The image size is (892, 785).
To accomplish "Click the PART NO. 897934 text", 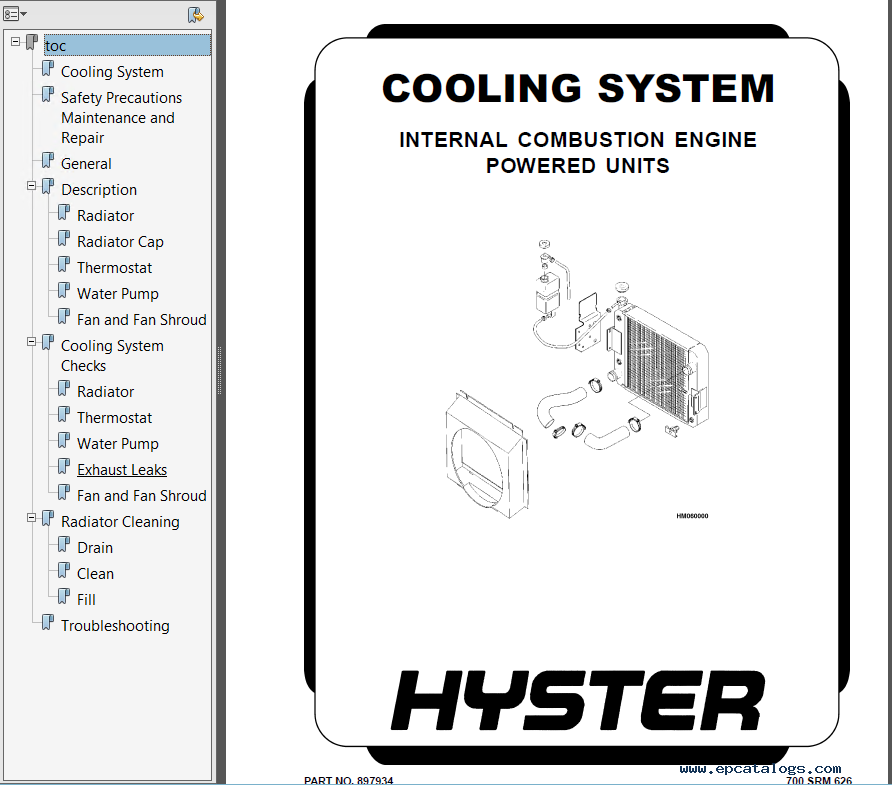I will click(x=349, y=780).
